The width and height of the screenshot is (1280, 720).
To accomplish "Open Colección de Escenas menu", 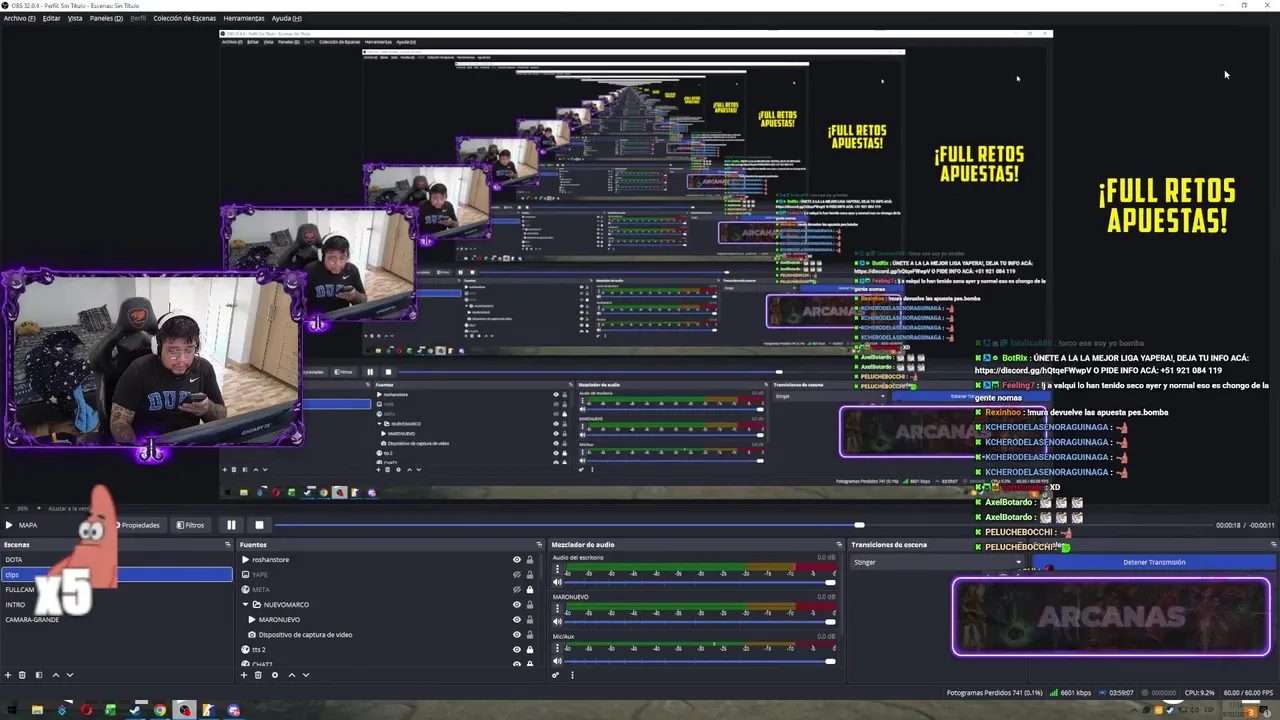I will (184, 18).
